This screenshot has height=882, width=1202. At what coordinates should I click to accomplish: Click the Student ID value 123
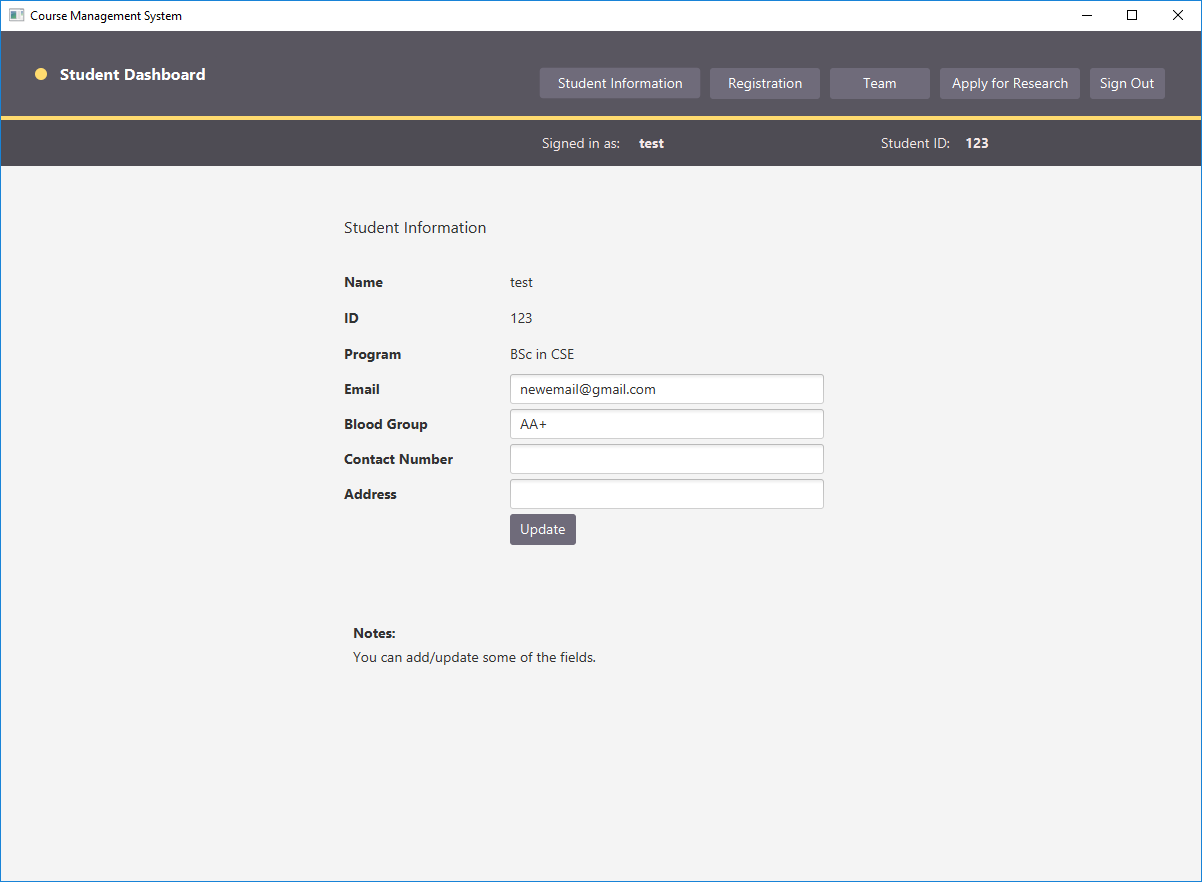click(977, 143)
